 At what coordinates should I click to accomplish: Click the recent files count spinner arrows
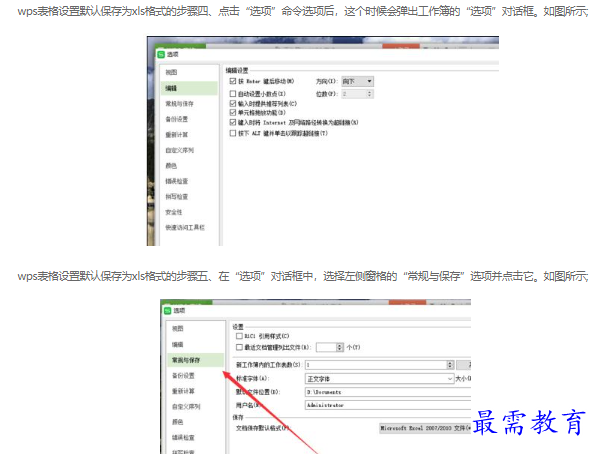pyautogui.click(x=340, y=347)
